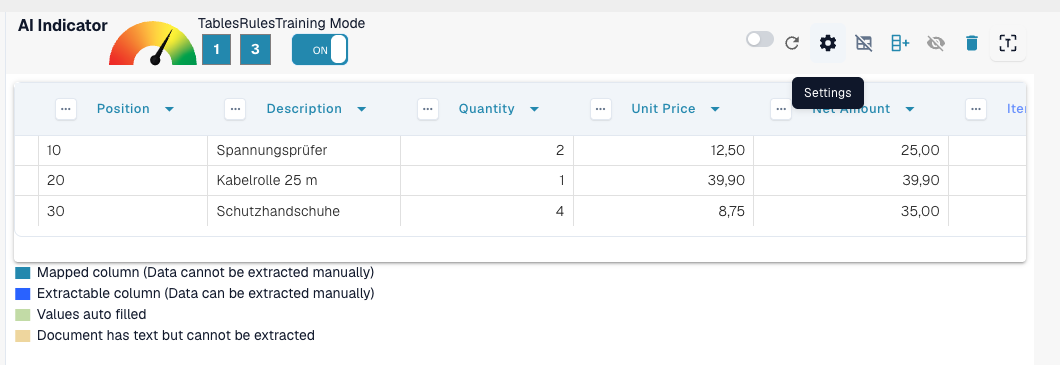Click the Tables count badge showing 1
Viewport: 1060px width, 365px height.
[216, 50]
